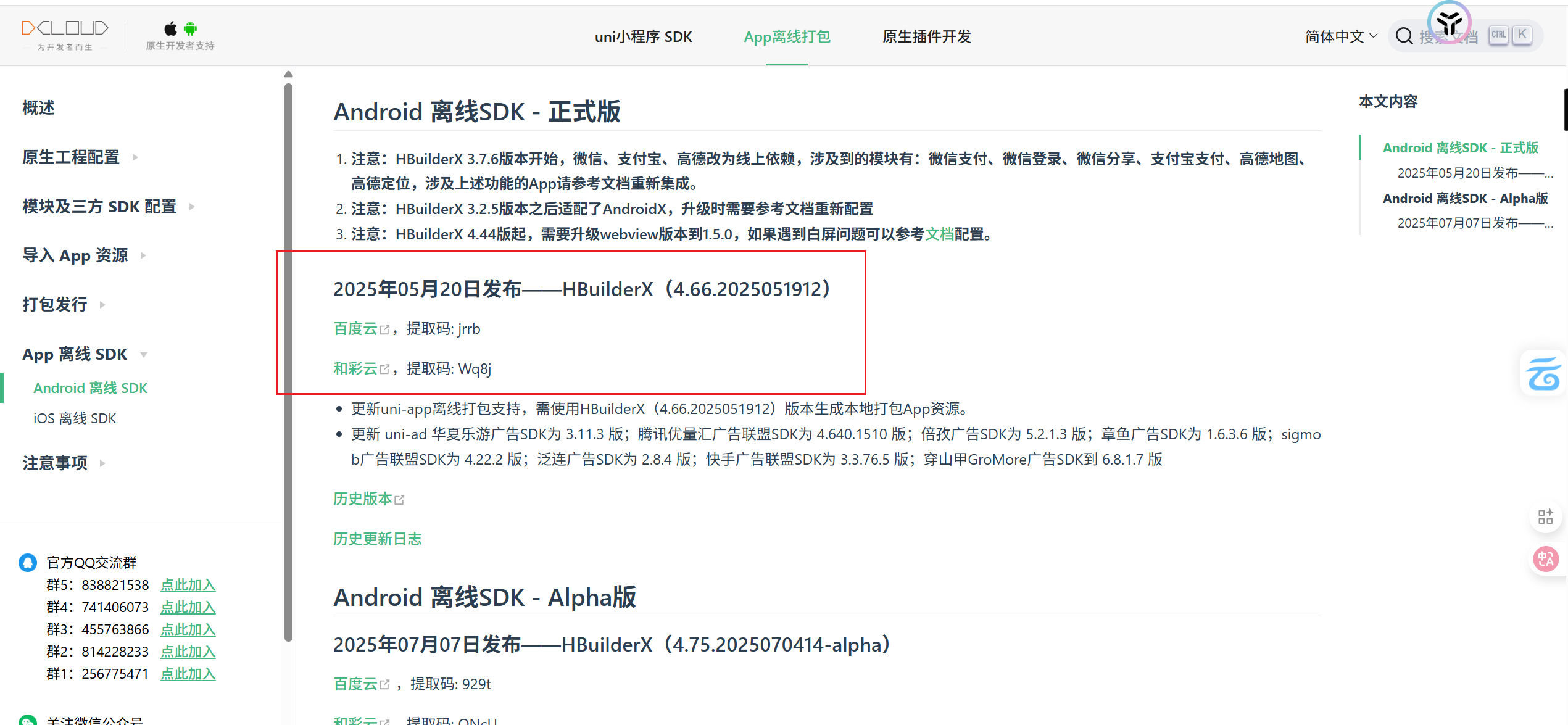Click the K key hint in search box
This screenshot has height=725, width=1568.
[x=1522, y=35]
